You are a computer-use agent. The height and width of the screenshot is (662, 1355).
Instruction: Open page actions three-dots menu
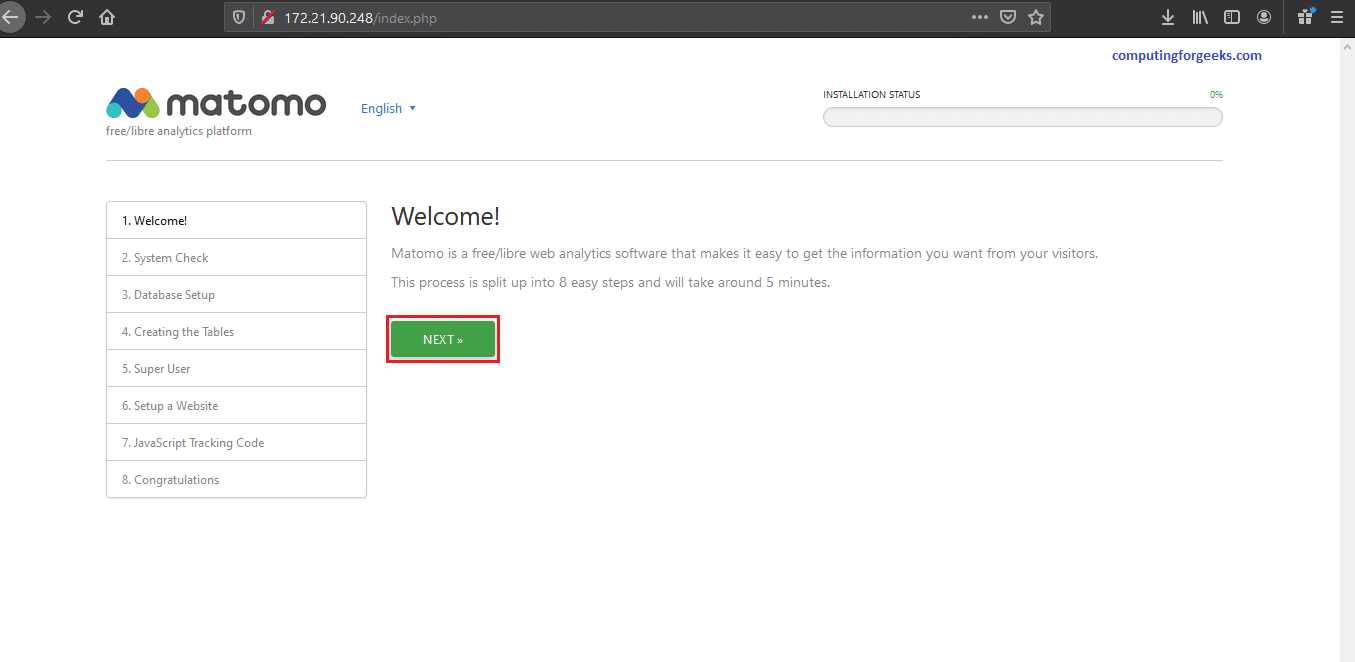point(980,17)
